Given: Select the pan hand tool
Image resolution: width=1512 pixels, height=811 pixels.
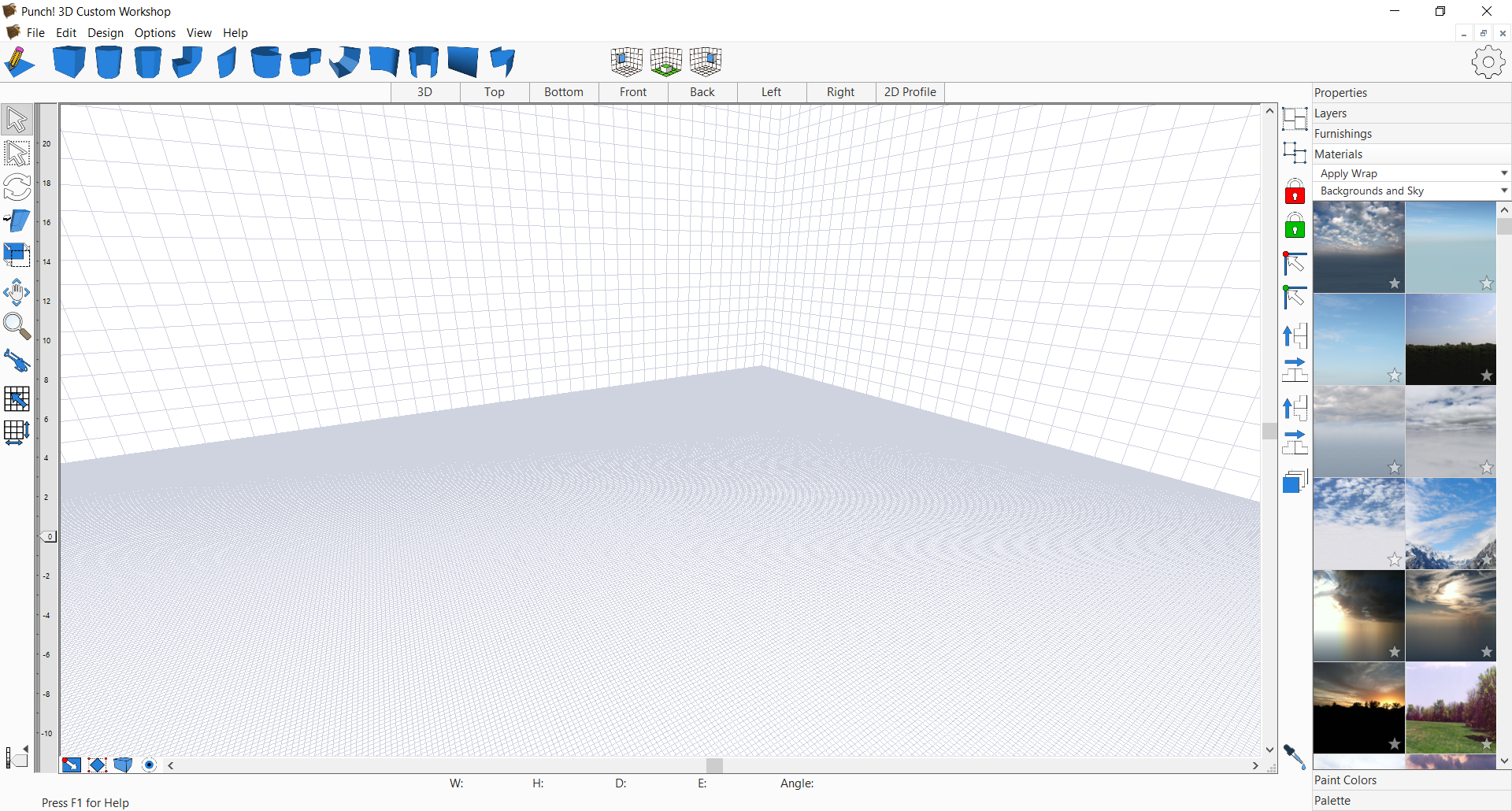Looking at the screenshot, I should tap(17, 292).
